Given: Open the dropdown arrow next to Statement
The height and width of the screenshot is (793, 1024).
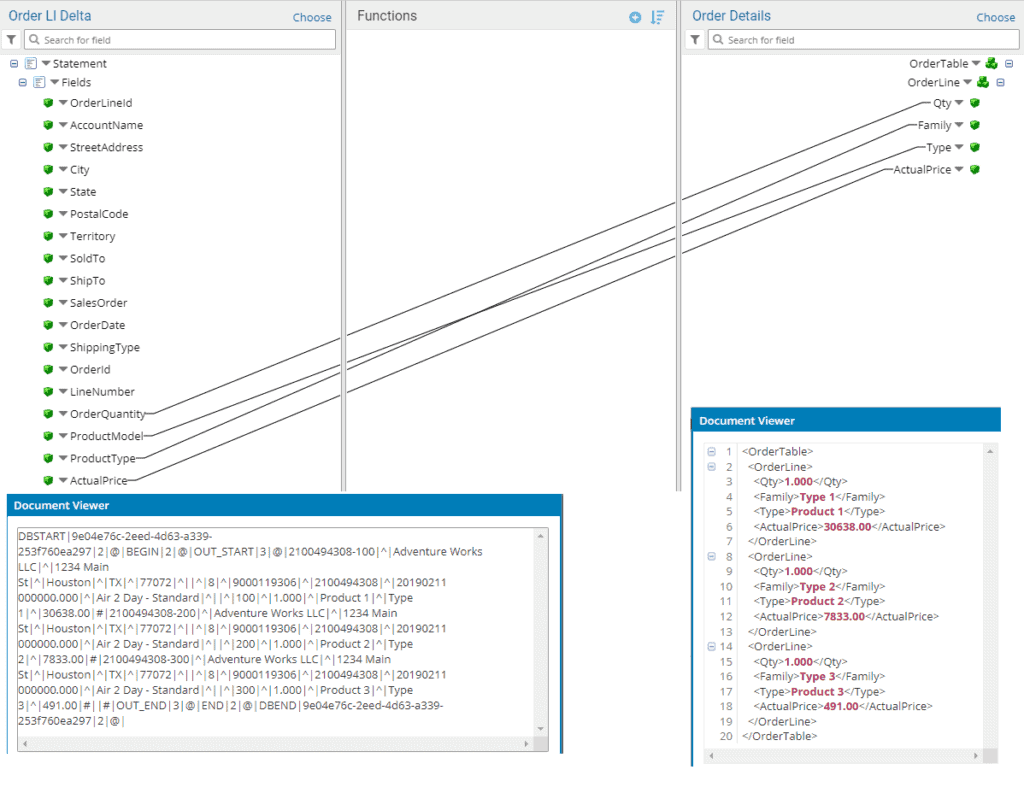Looking at the screenshot, I should pyautogui.click(x=46, y=63).
